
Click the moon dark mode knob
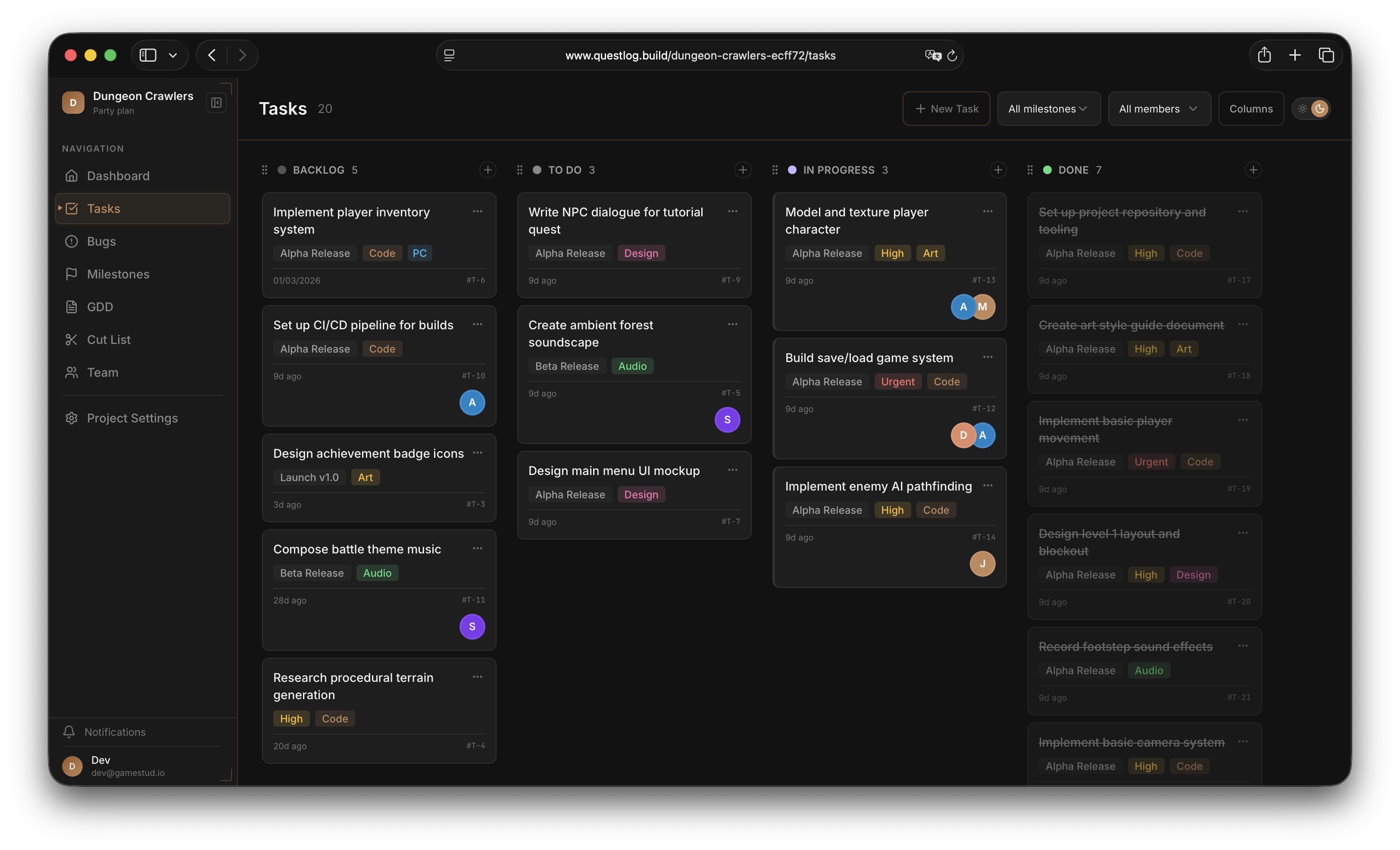pos(1319,109)
